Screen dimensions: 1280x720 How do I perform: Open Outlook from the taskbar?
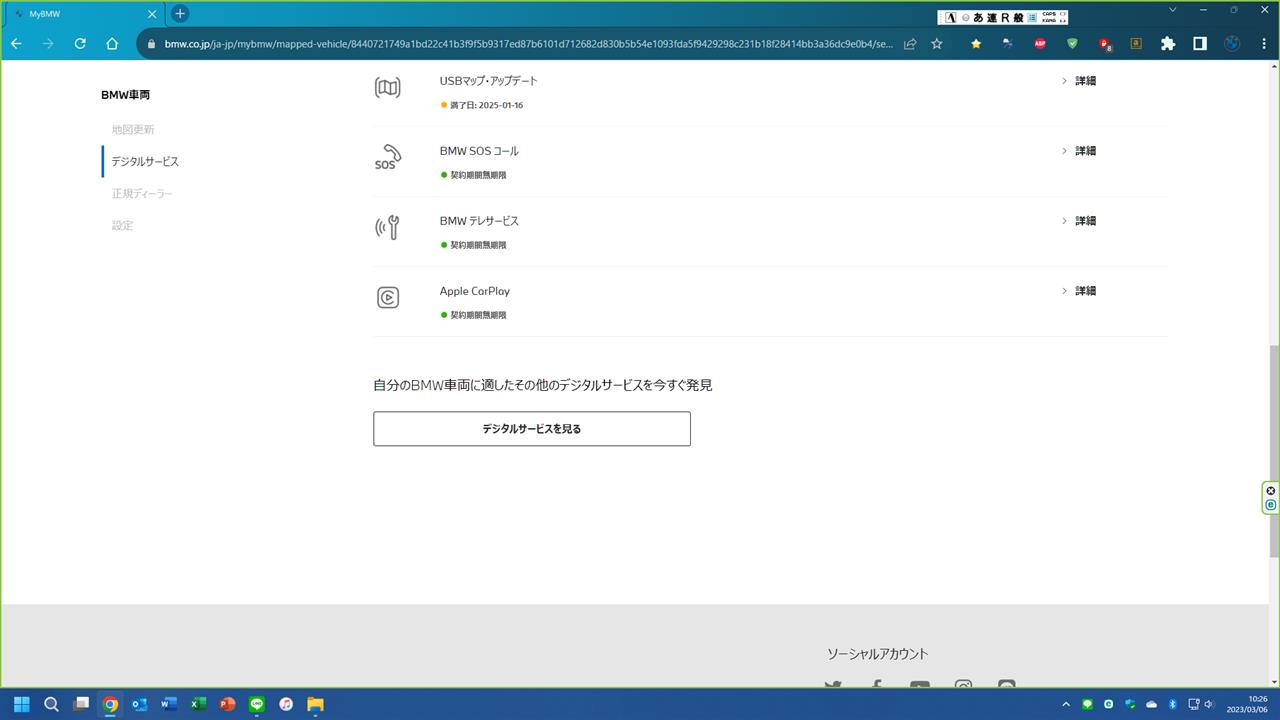(x=139, y=704)
